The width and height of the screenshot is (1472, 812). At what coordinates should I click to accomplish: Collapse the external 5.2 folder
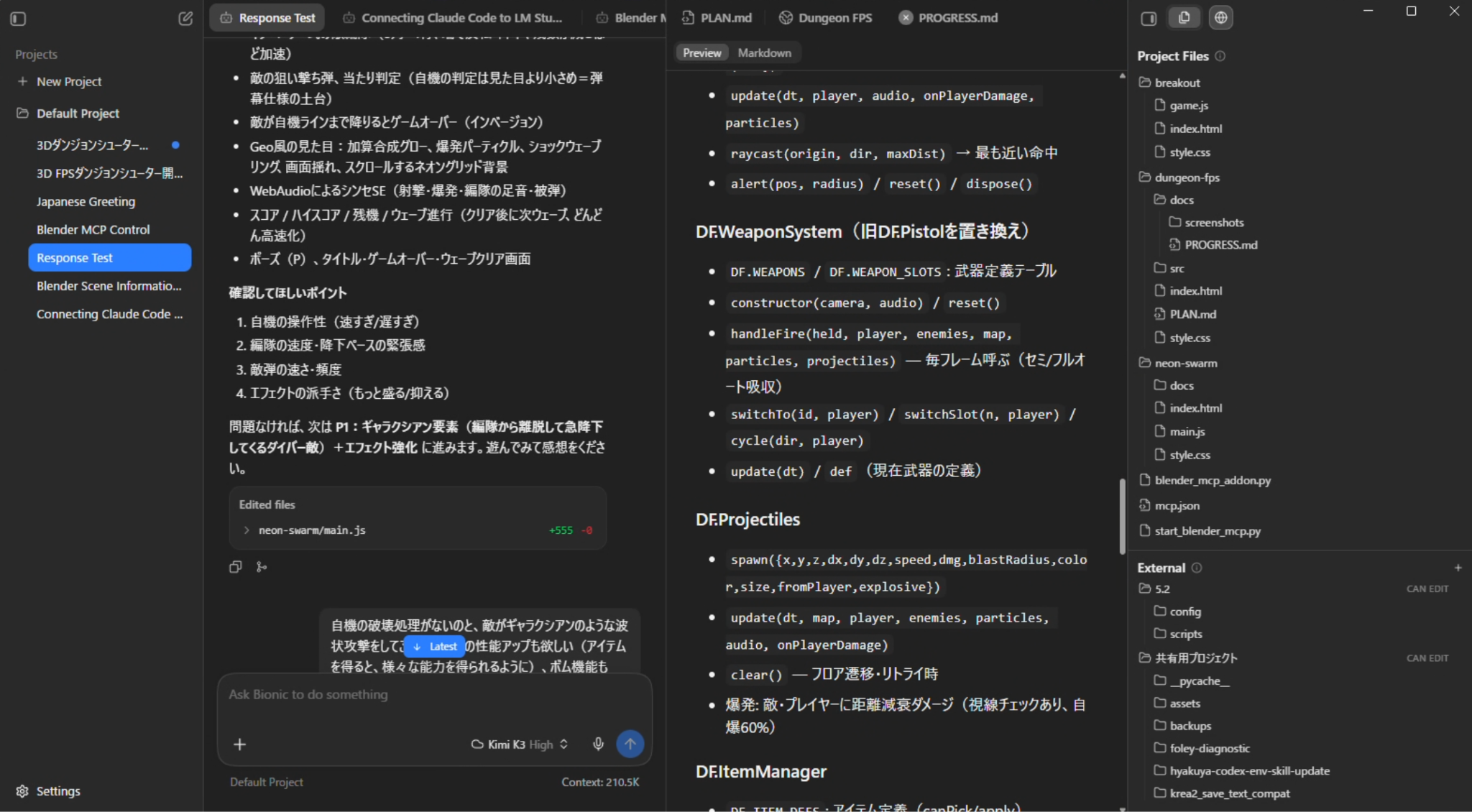tap(1154, 589)
